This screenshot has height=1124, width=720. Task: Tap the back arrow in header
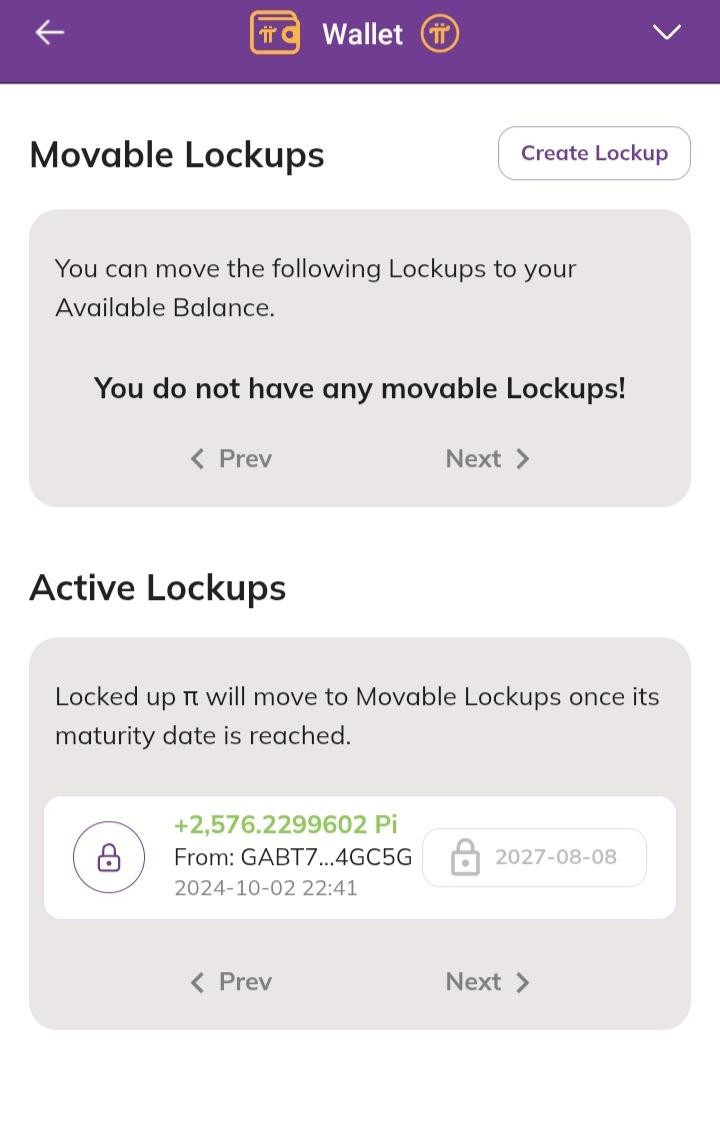click(49, 33)
